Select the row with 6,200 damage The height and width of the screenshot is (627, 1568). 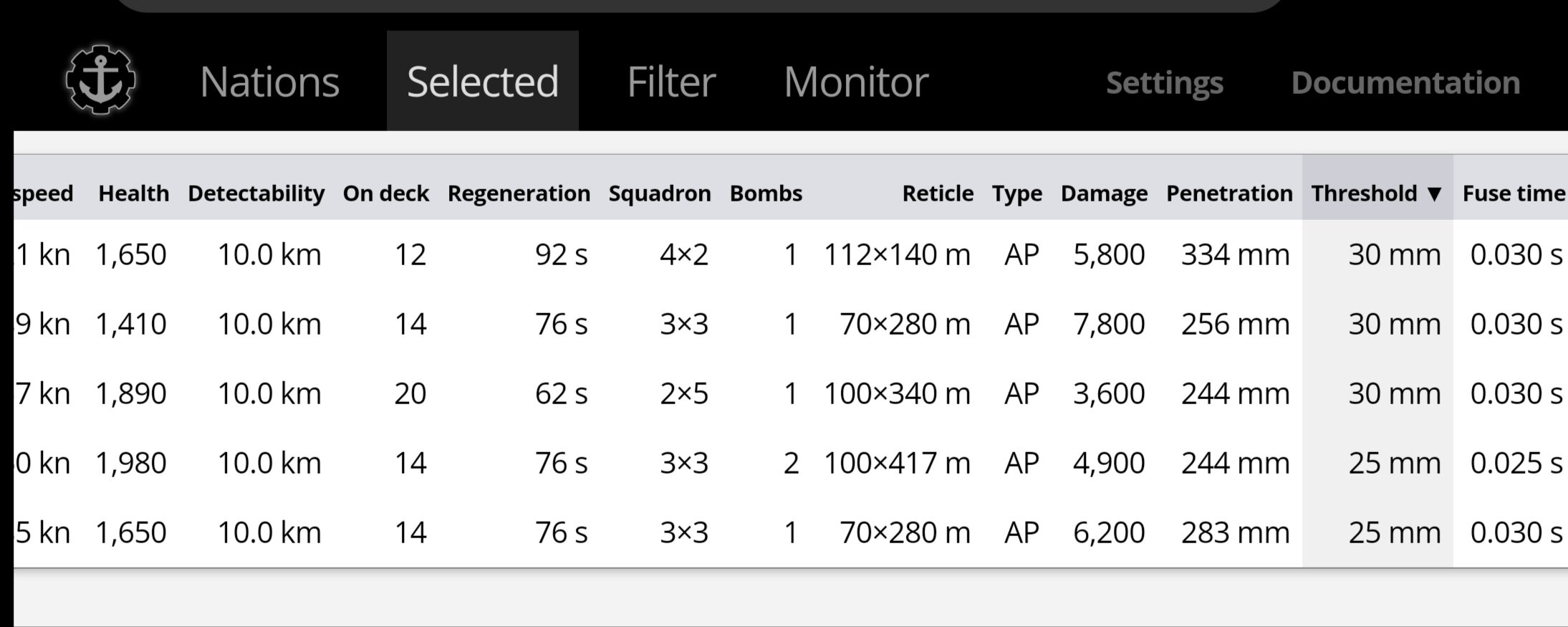(x=1108, y=532)
